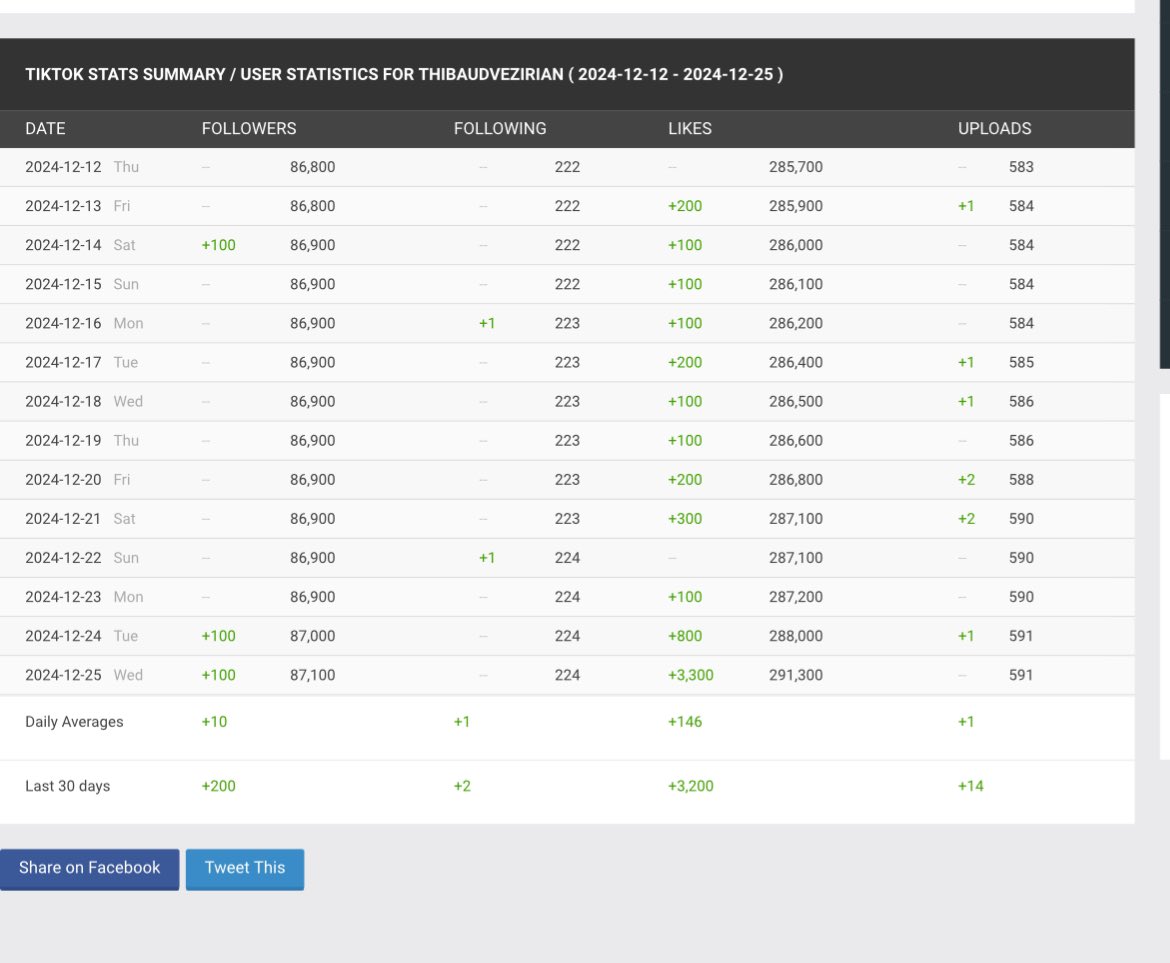Screen dimensions: 1170x963
Task: Click the Last 30 days row label
Action: [68, 786]
